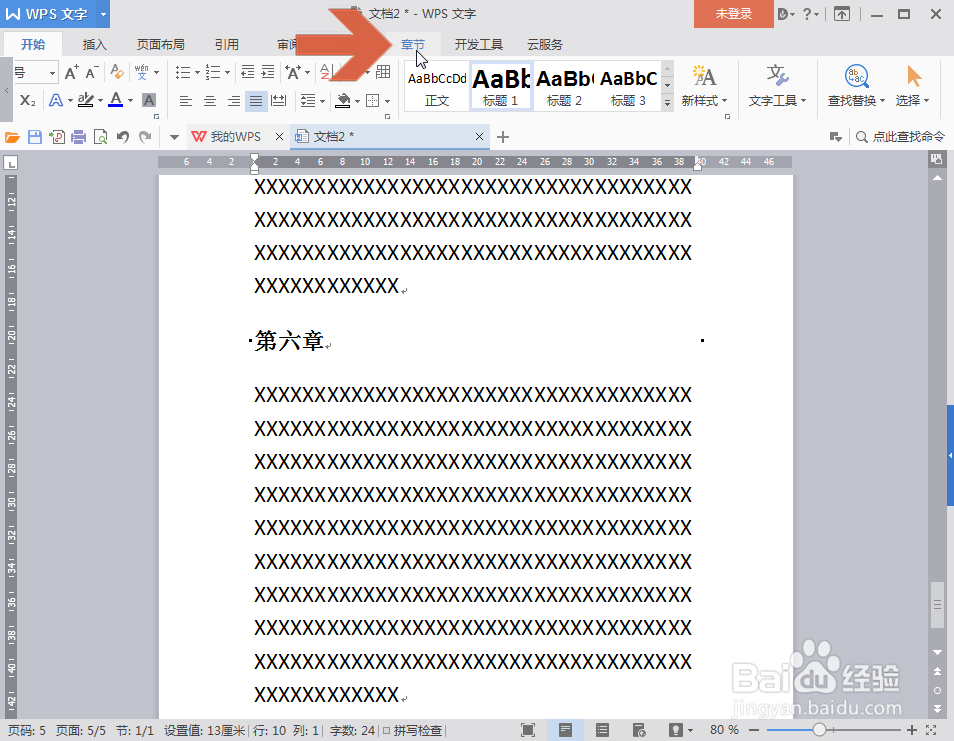Open highlight color dropdown arrow
This screenshot has height=741, width=954.
[100, 101]
